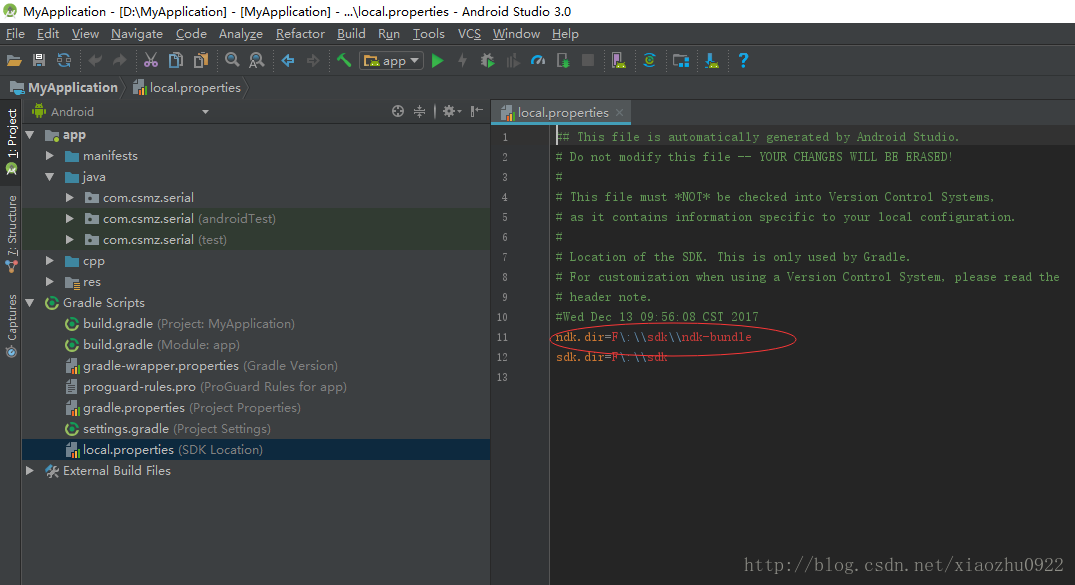Viewport: 1075px width, 585px height.
Task: Collapse the java folder
Action: click(49, 177)
